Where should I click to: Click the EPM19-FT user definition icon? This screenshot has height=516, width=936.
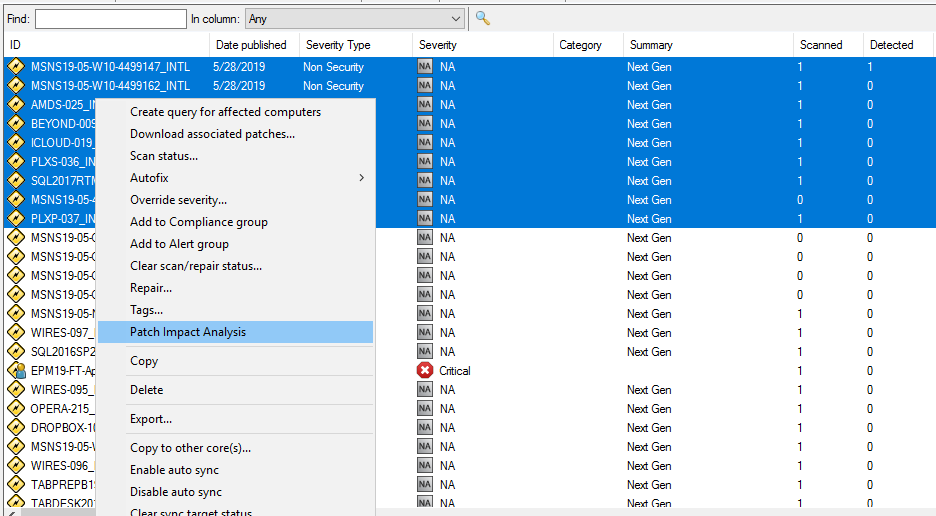tap(16, 371)
